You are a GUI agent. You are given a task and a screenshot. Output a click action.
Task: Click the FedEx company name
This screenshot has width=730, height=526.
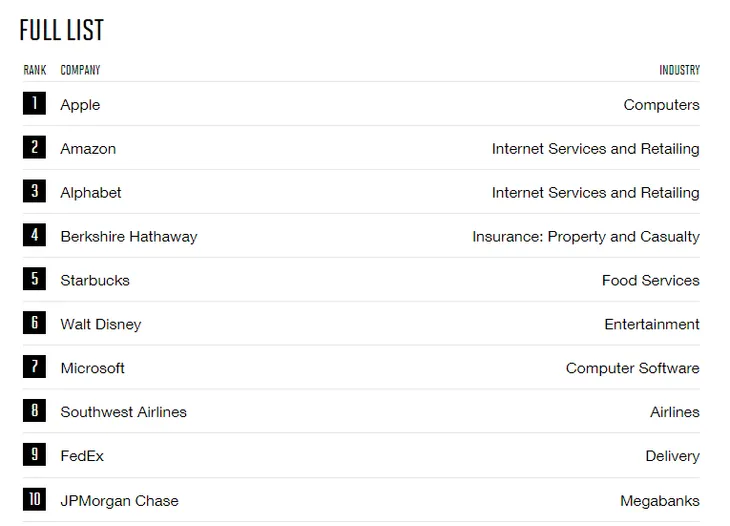tap(82, 456)
